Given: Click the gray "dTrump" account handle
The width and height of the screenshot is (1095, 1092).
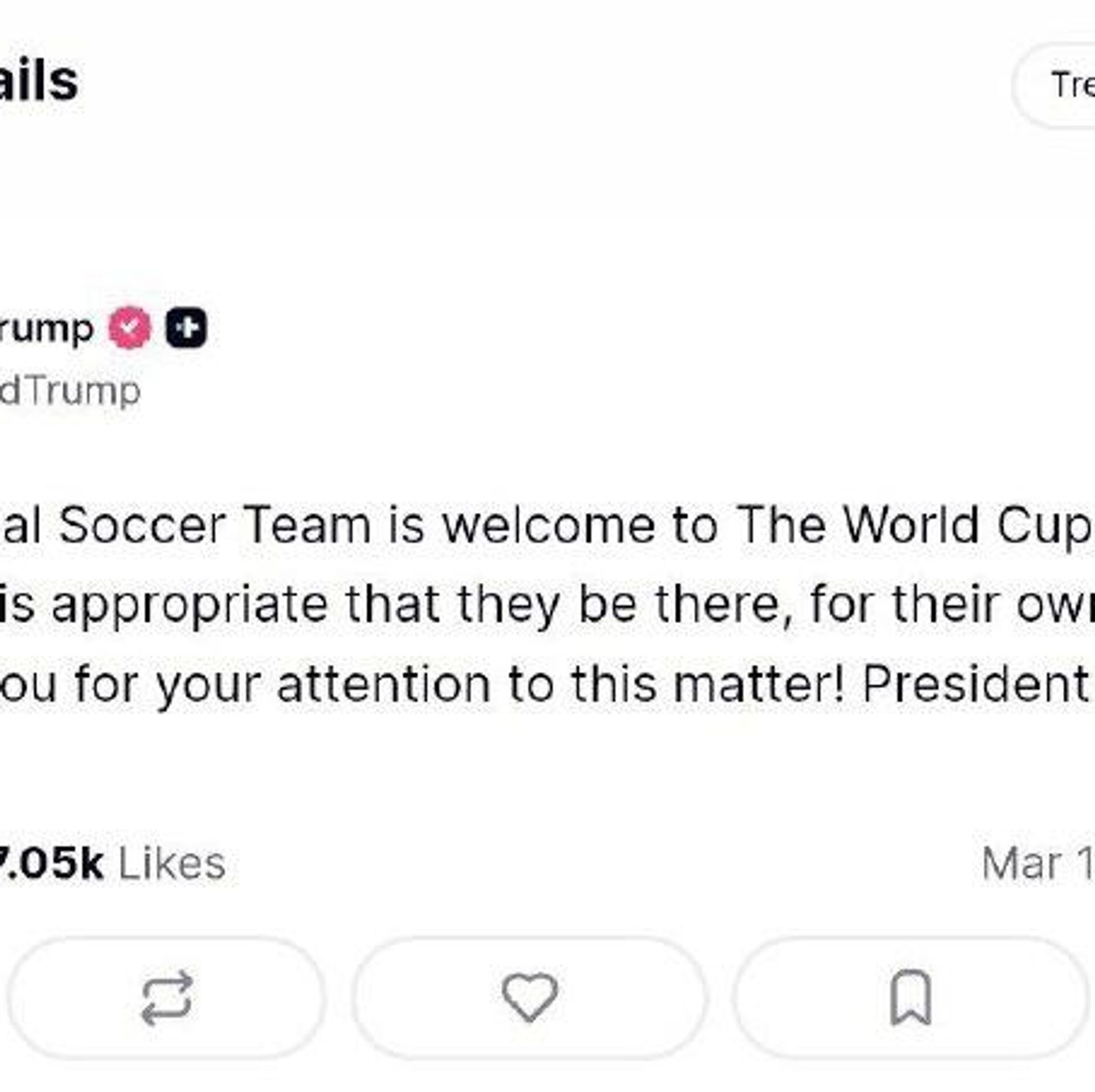Looking at the screenshot, I should 70,391.
